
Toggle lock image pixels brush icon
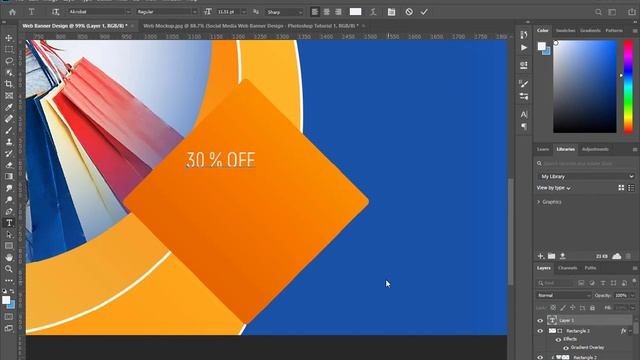(563, 308)
